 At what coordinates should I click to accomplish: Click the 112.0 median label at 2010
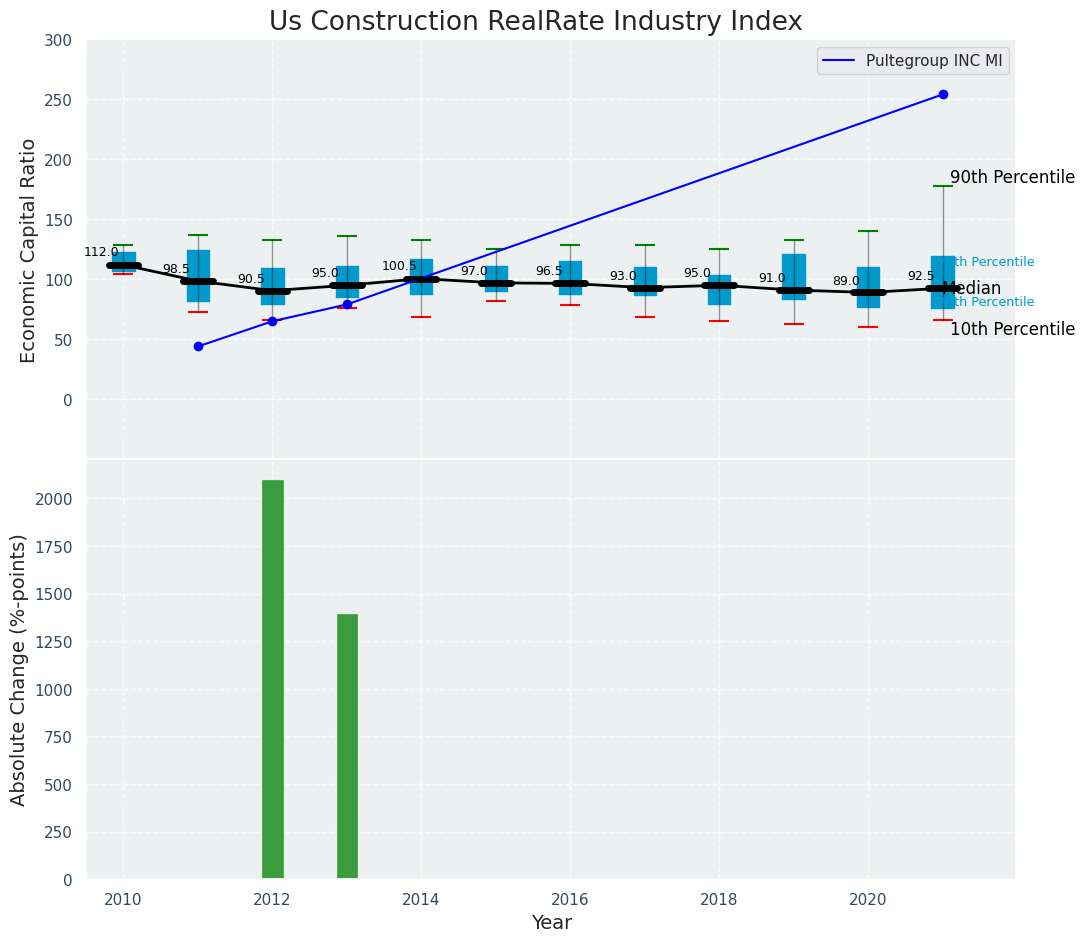coord(101,253)
